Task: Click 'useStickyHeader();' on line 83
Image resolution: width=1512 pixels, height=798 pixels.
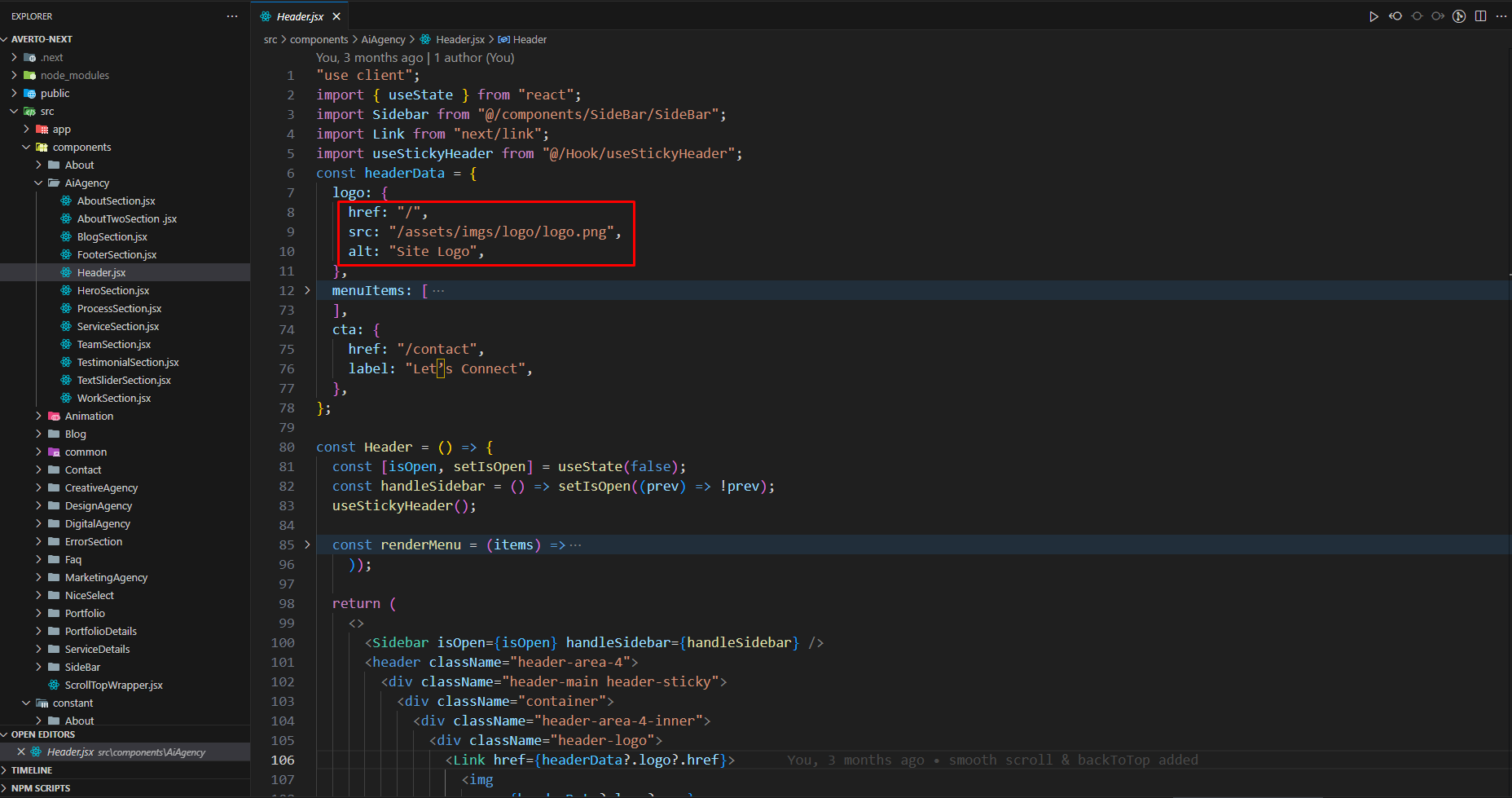Action: [x=404, y=505]
